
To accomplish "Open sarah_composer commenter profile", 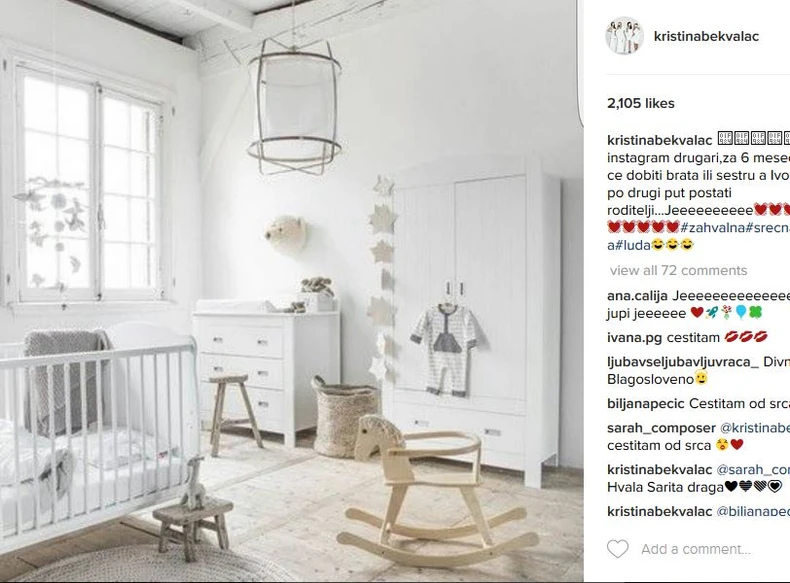I will click(x=661, y=428).
